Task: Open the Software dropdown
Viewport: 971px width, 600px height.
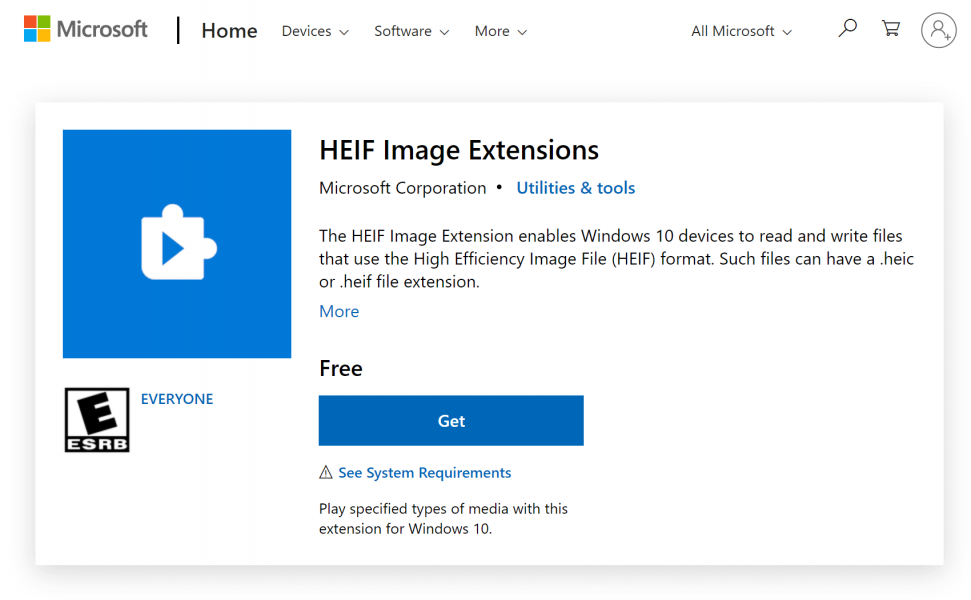Action: (x=411, y=31)
